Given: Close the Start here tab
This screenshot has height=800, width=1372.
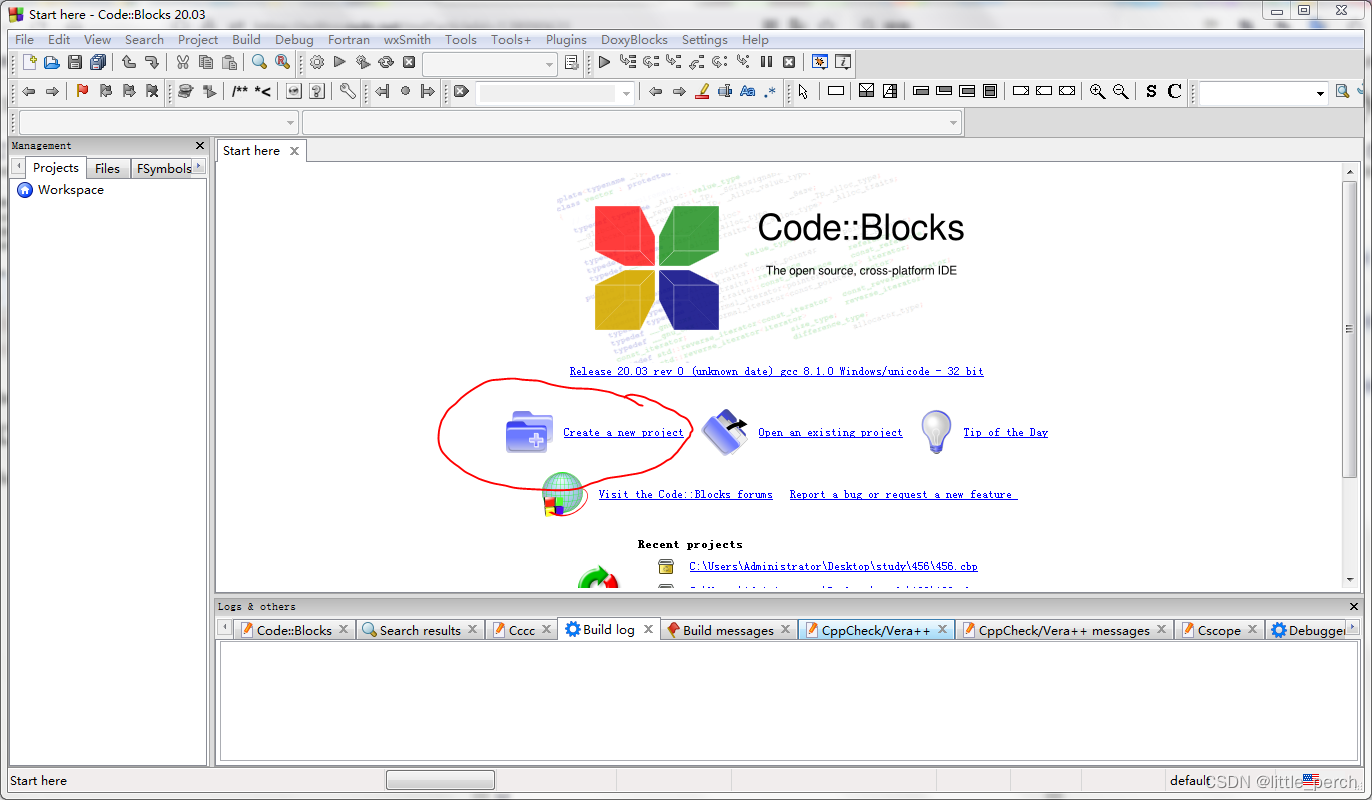Looking at the screenshot, I should 294,151.
